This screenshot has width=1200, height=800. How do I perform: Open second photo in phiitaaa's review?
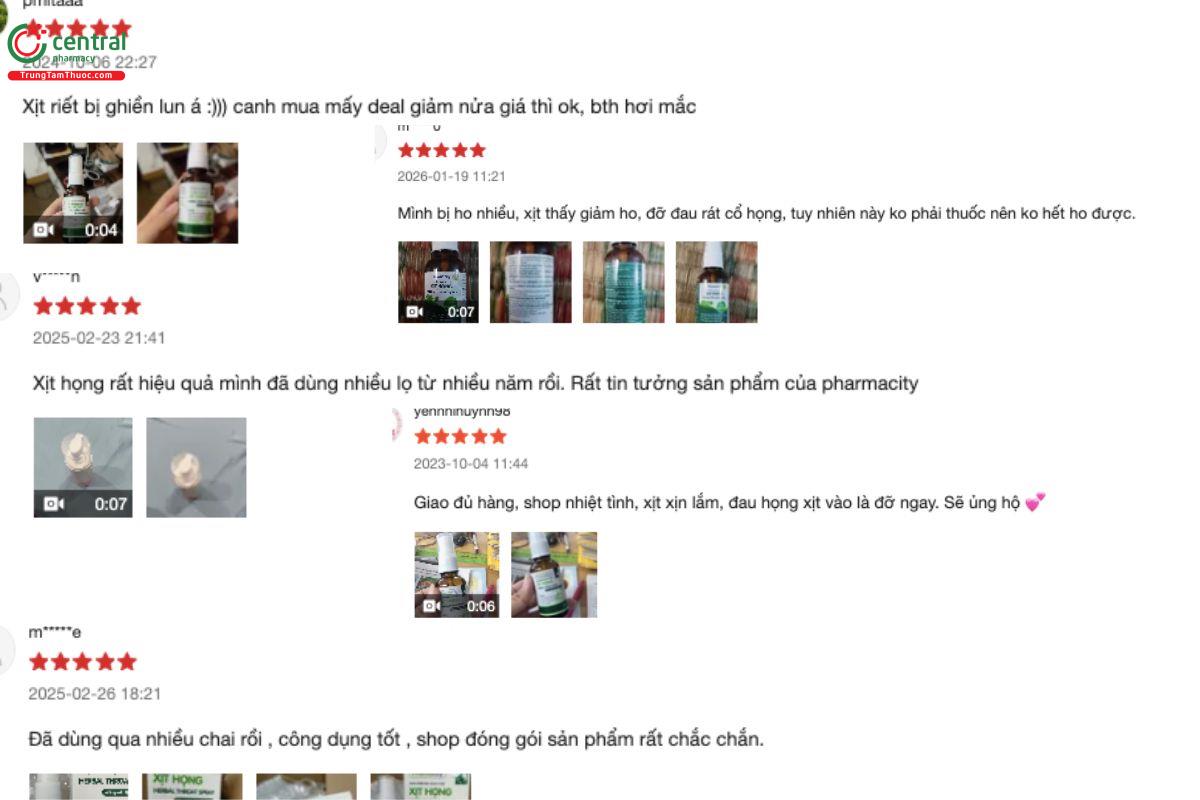pyautogui.click(x=187, y=193)
